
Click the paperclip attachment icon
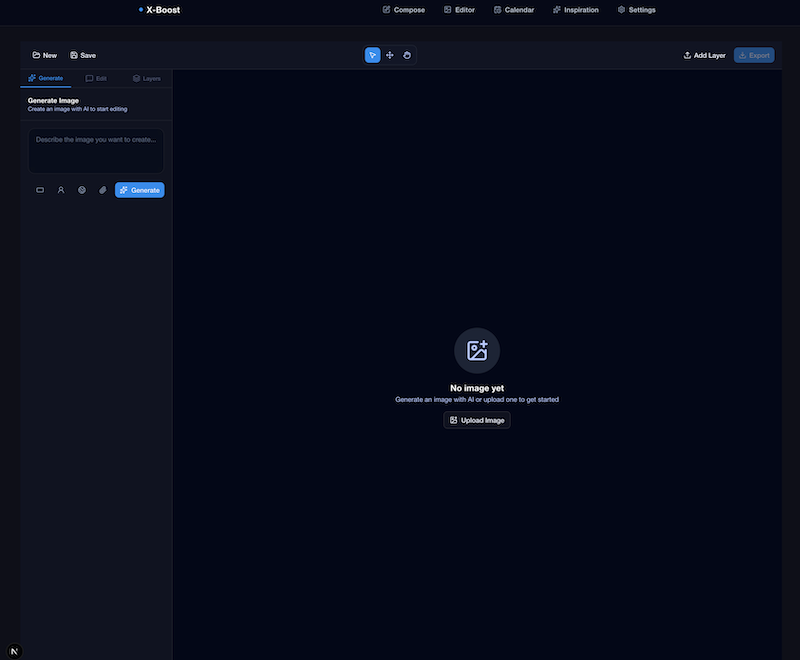102,190
